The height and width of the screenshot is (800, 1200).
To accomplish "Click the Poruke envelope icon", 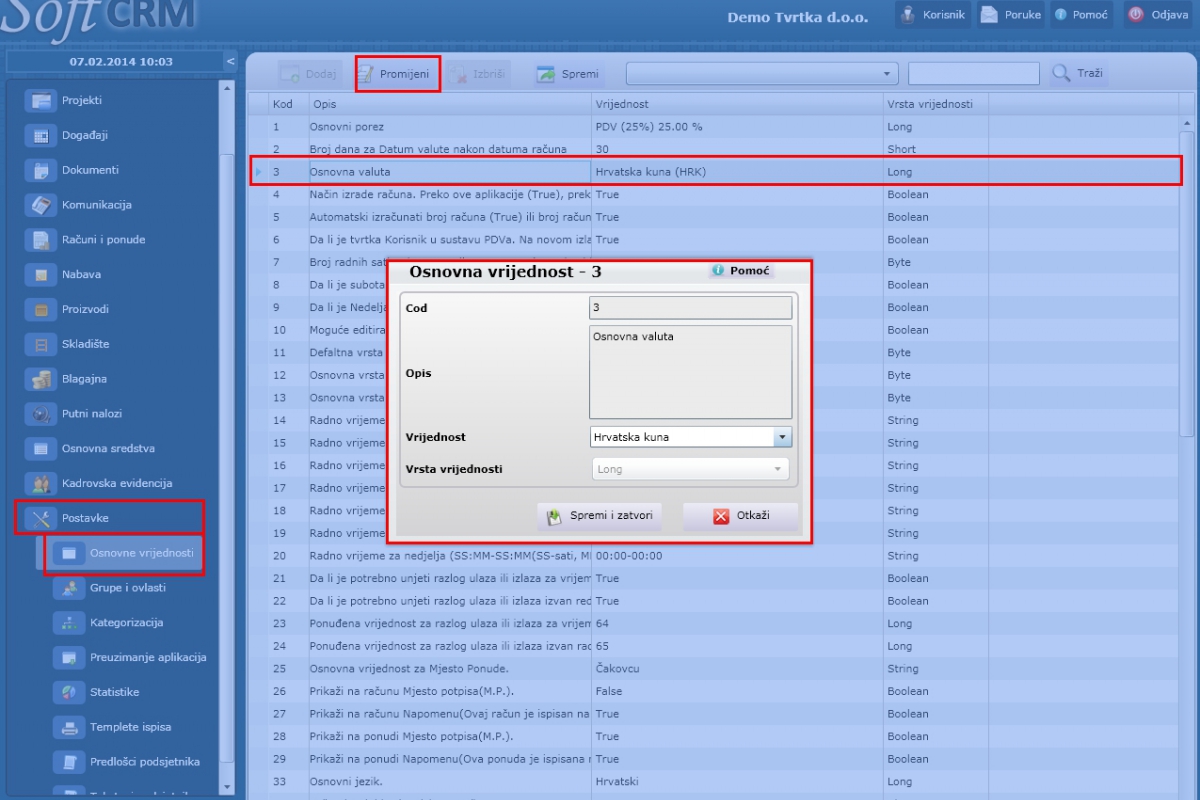I will click(x=989, y=15).
